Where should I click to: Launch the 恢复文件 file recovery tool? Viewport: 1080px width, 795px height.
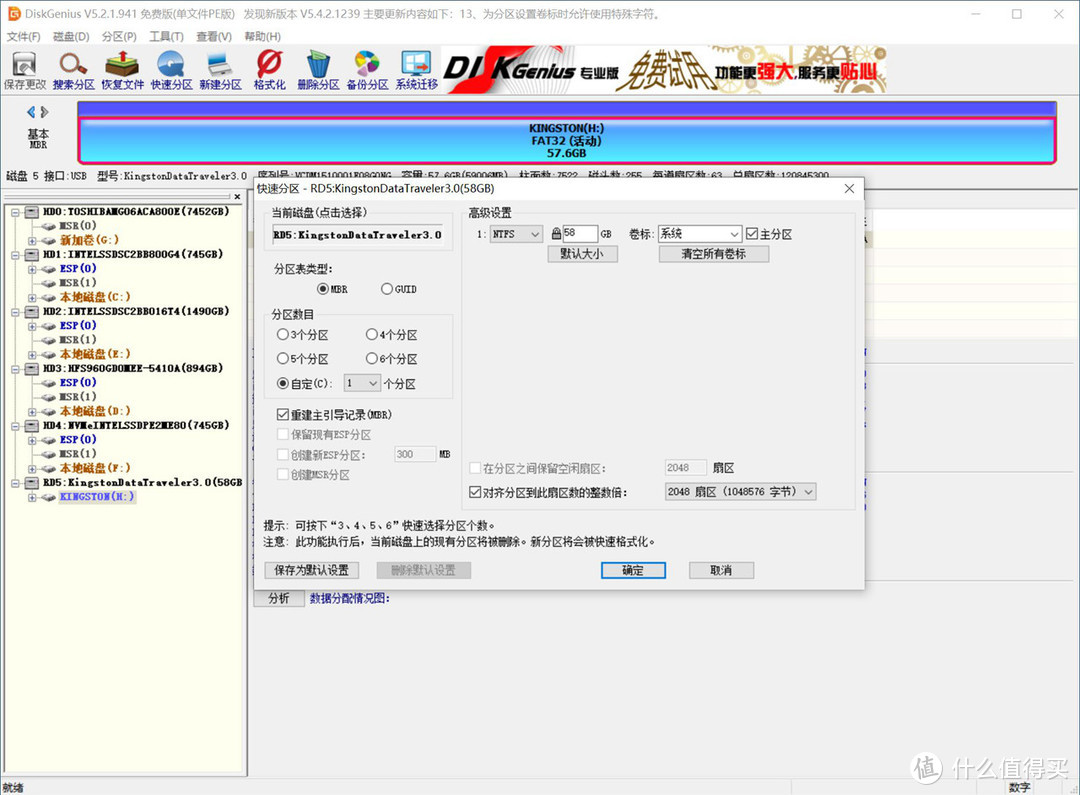[x=120, y=68]
